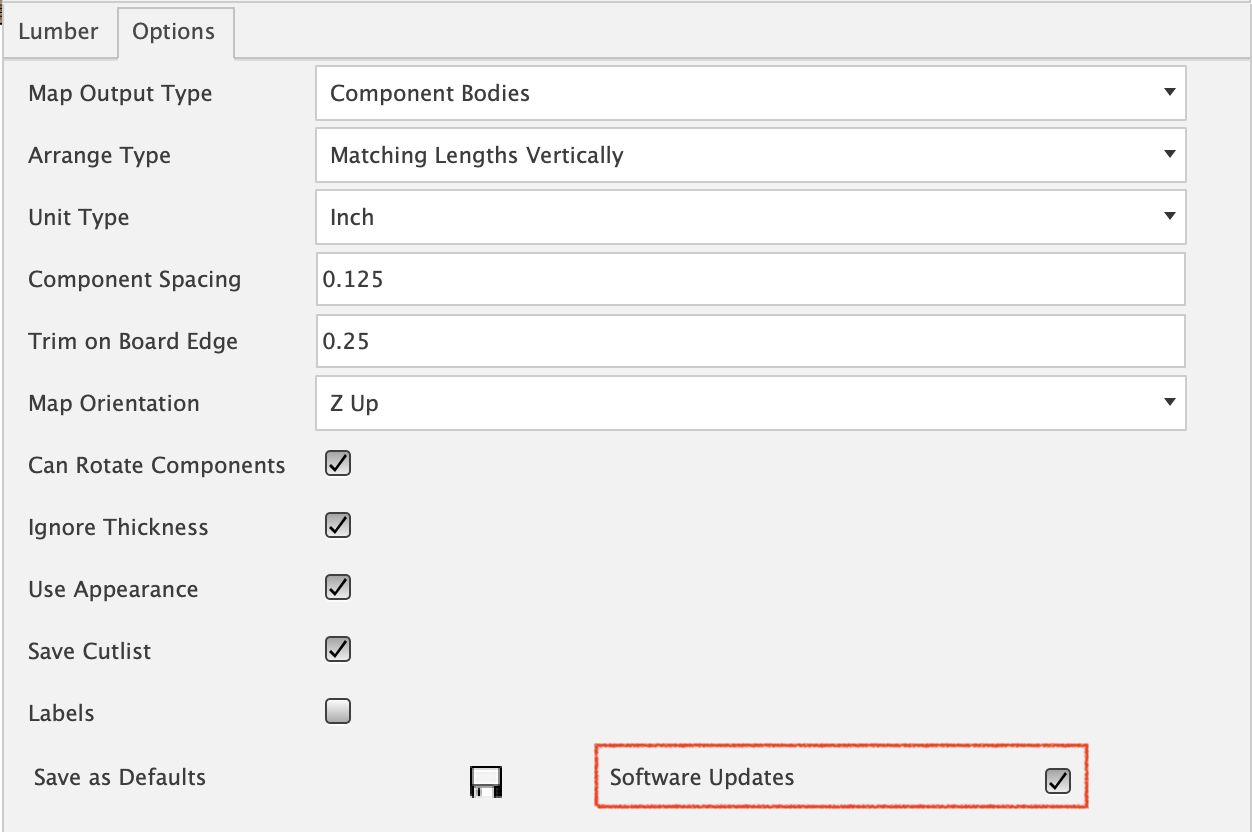Click the Arrange Type label
Screen dimensions: 1252x832
coord(99,156)
